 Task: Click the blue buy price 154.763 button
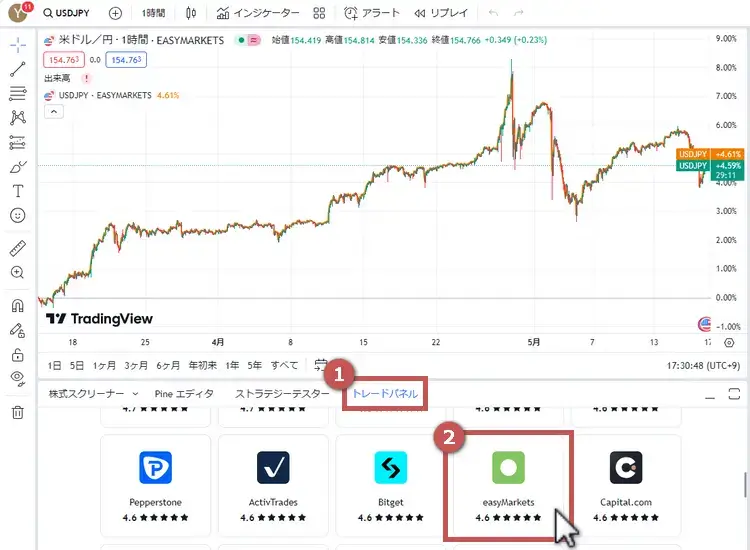point(126,60)
